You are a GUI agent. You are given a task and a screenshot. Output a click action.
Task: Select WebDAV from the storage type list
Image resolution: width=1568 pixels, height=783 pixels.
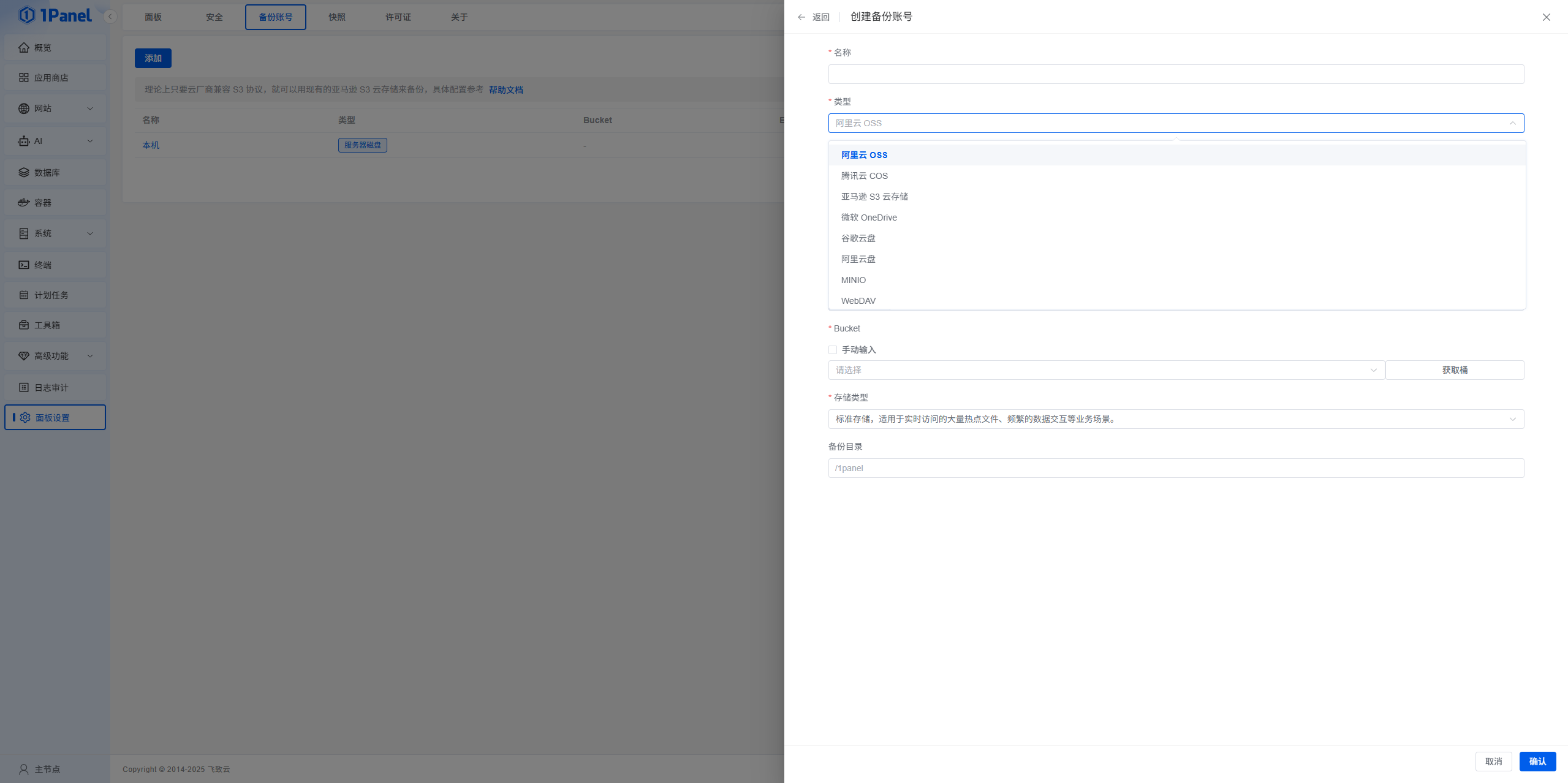coord(857,300)
